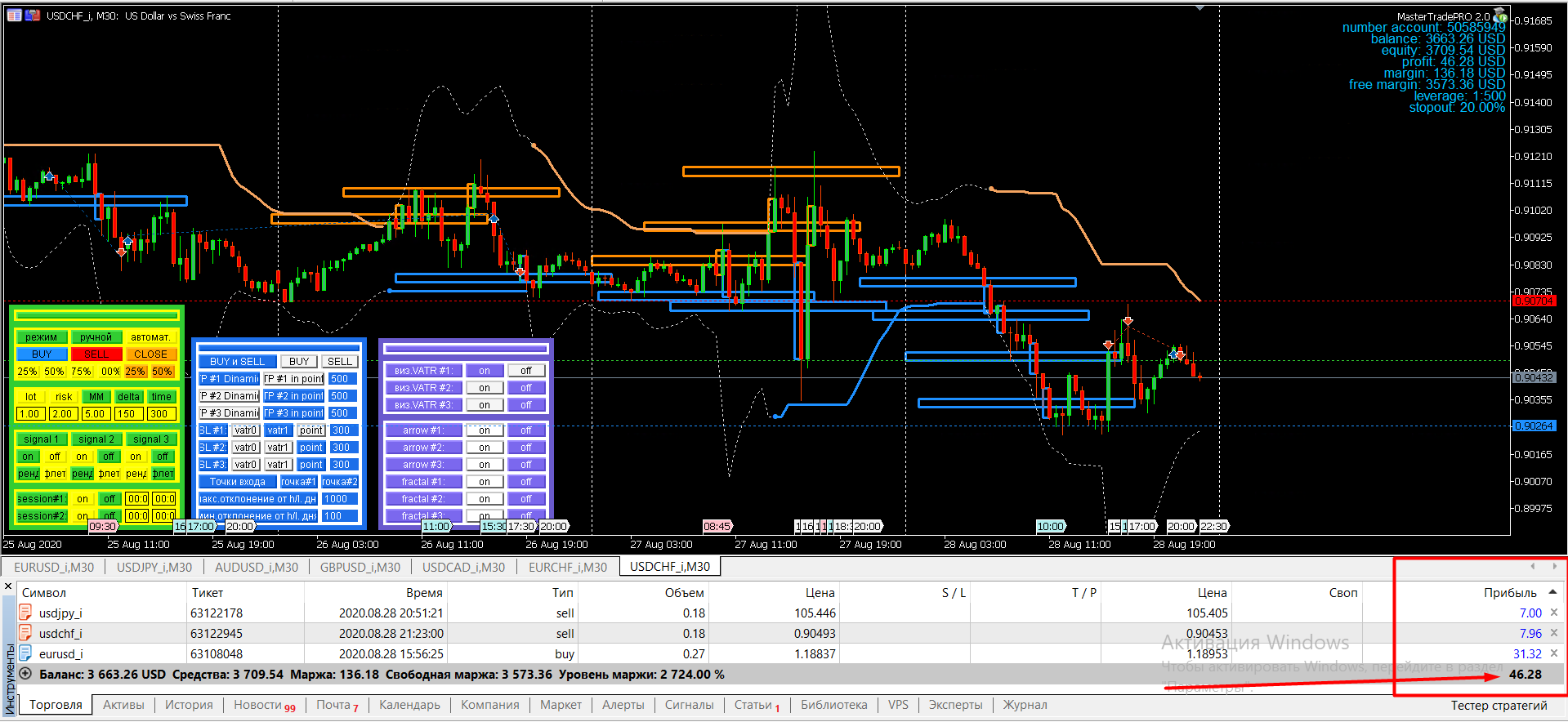The height and width of the screenshot is (722, 1568).
Task: Click the orange CLOSE button
Action: pos(150,354)
